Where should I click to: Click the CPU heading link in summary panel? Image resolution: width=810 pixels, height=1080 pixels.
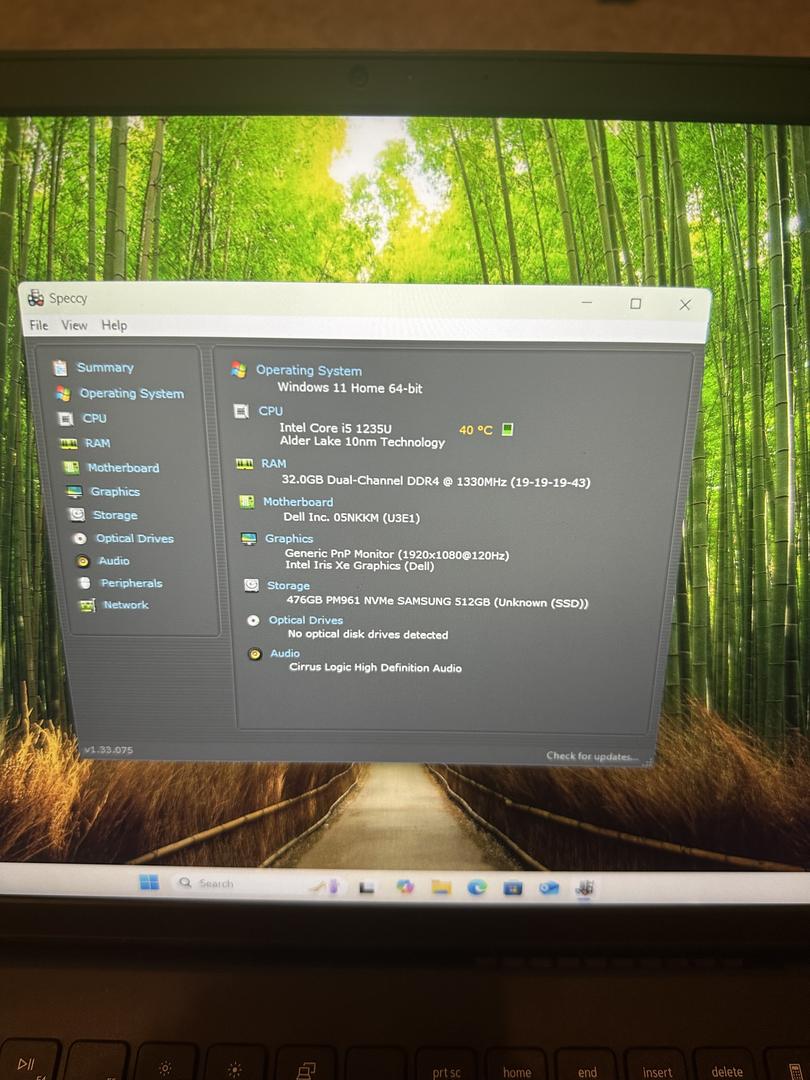tap(271, 411)
